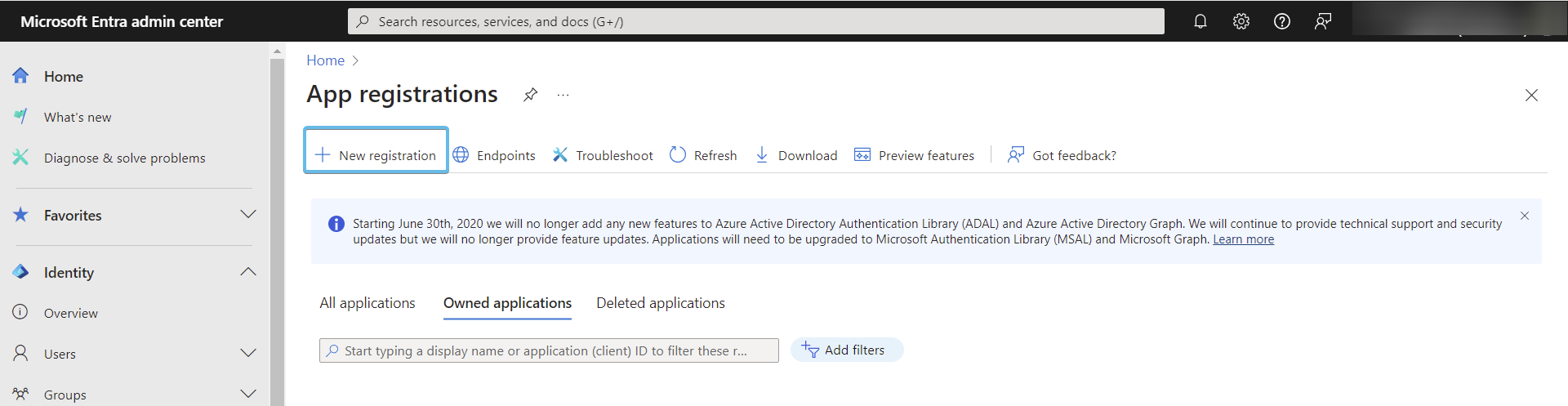Click Refresh in the toolbar
1568x406 pixels.
(x=703, y=155)
